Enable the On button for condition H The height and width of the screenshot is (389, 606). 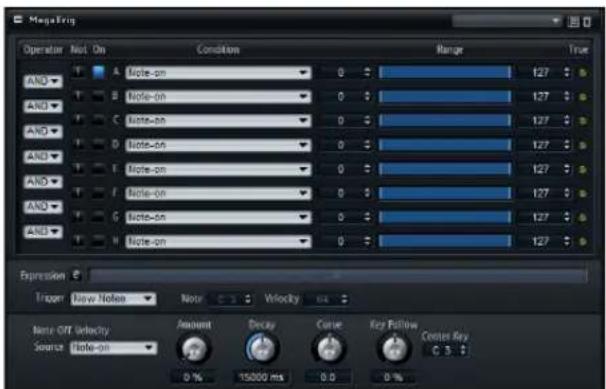(99, 241)
